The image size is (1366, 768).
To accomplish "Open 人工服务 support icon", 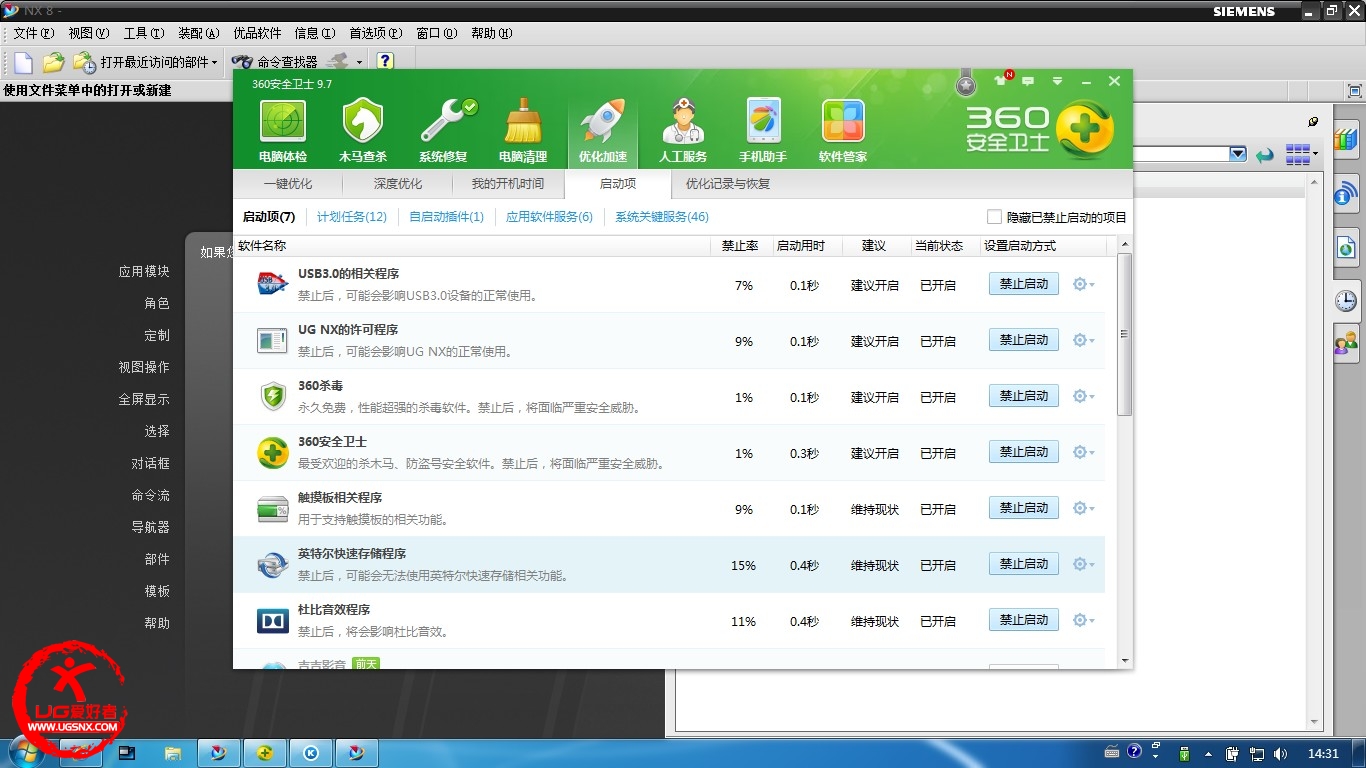I will point(683,130).
